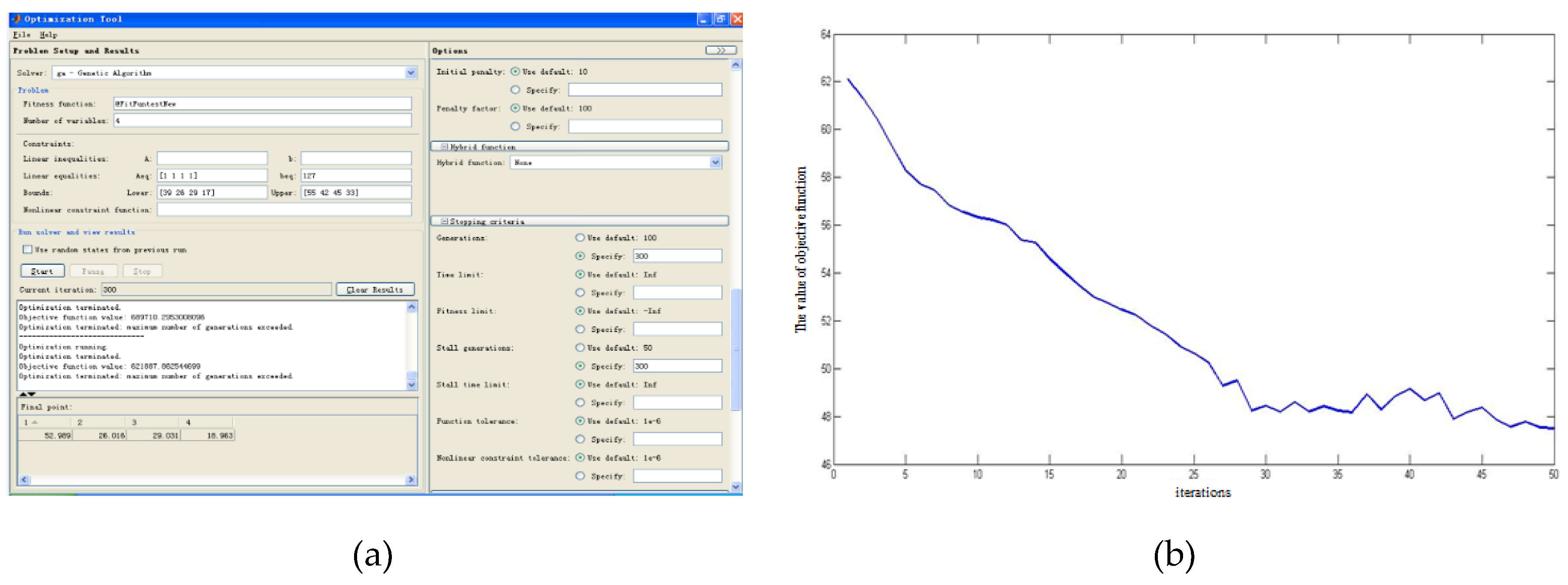Select Generations Use default 100 radio
The image size is (1568, 585).
[580, 238]
